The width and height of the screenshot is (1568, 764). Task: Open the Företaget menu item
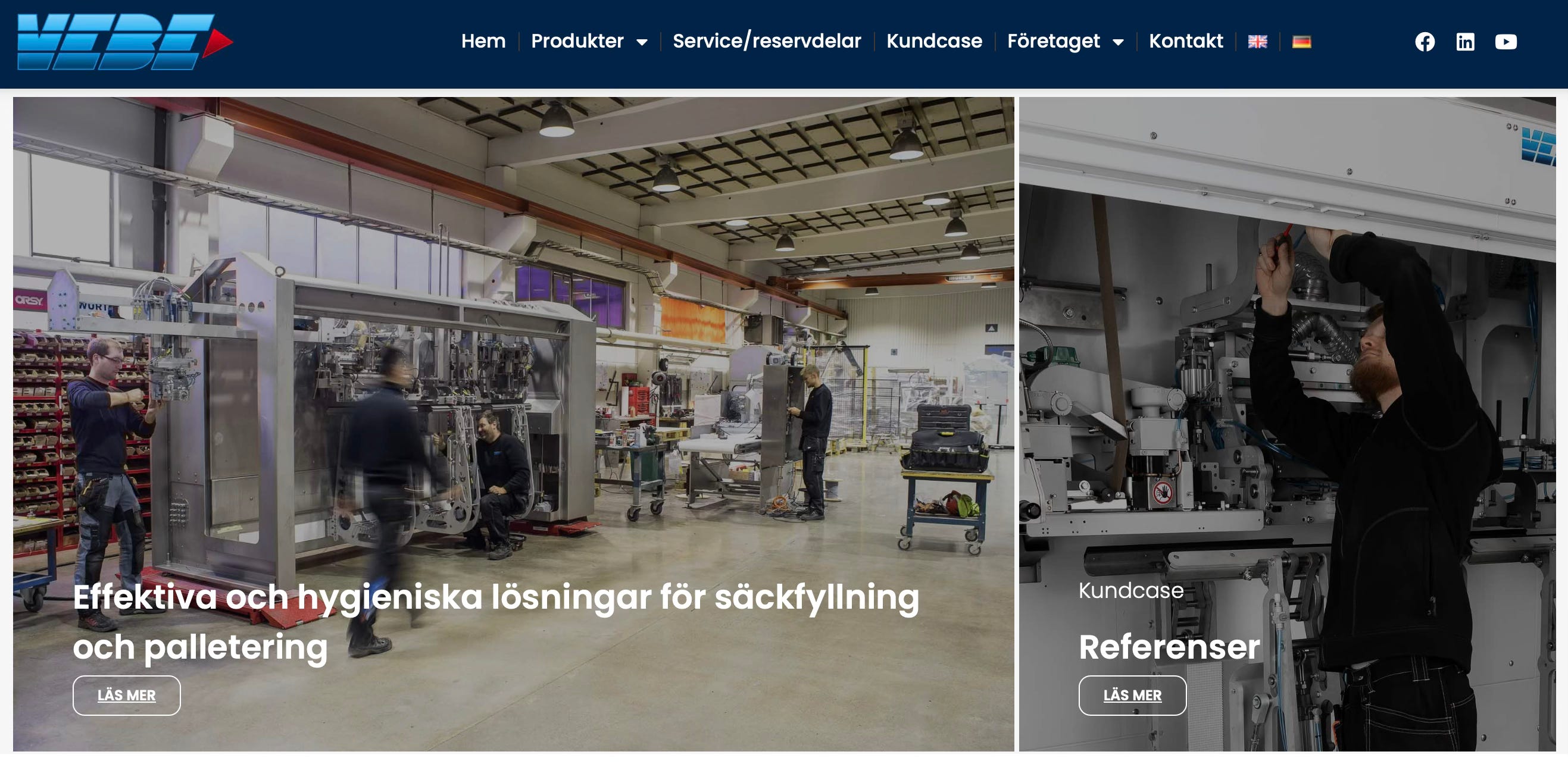[1053, 40]
